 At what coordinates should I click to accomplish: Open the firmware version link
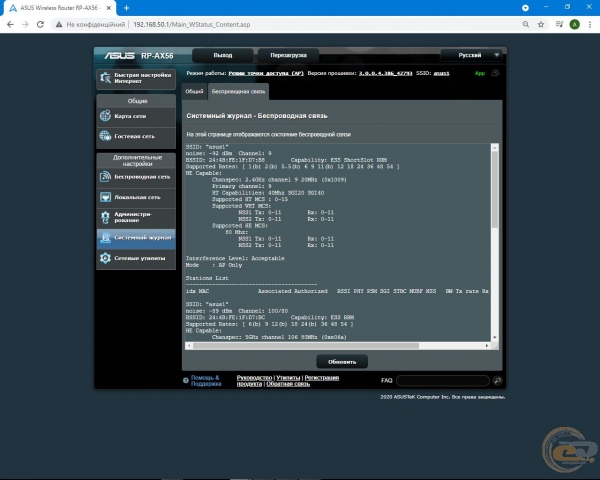point(385,73)
